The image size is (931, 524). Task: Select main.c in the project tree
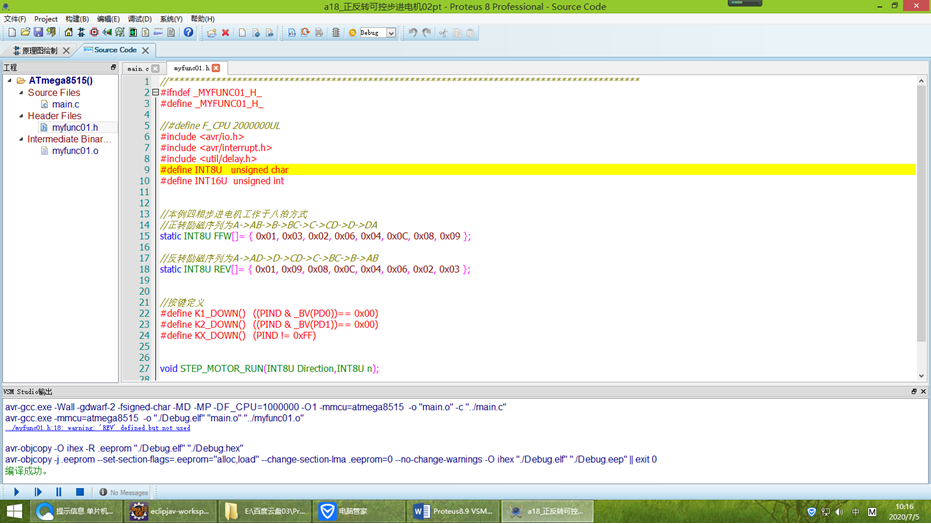(65, 104)
